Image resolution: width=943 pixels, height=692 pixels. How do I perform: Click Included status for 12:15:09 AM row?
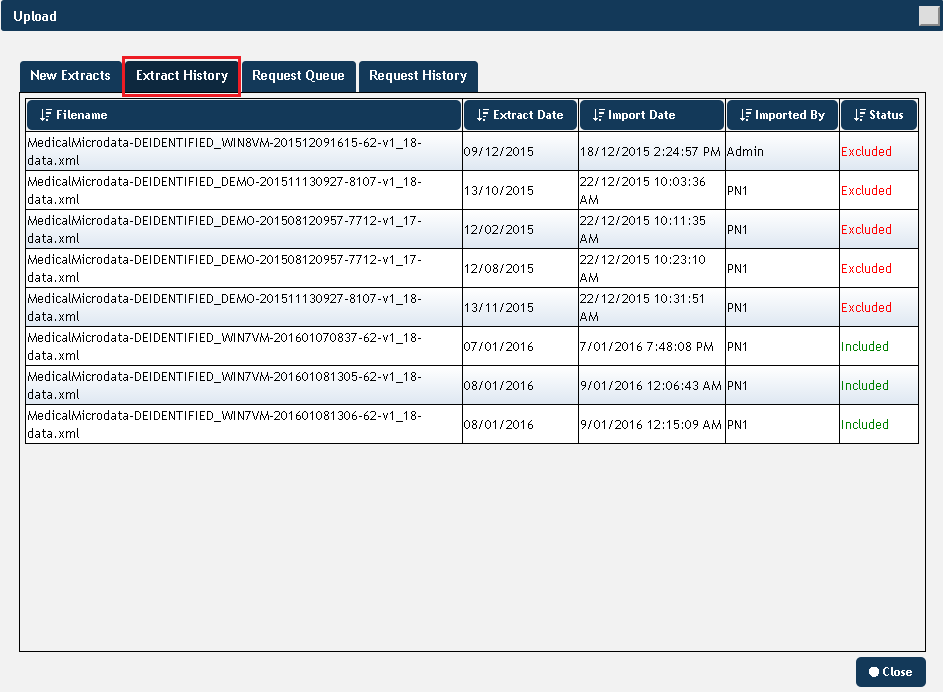point(865,425)
